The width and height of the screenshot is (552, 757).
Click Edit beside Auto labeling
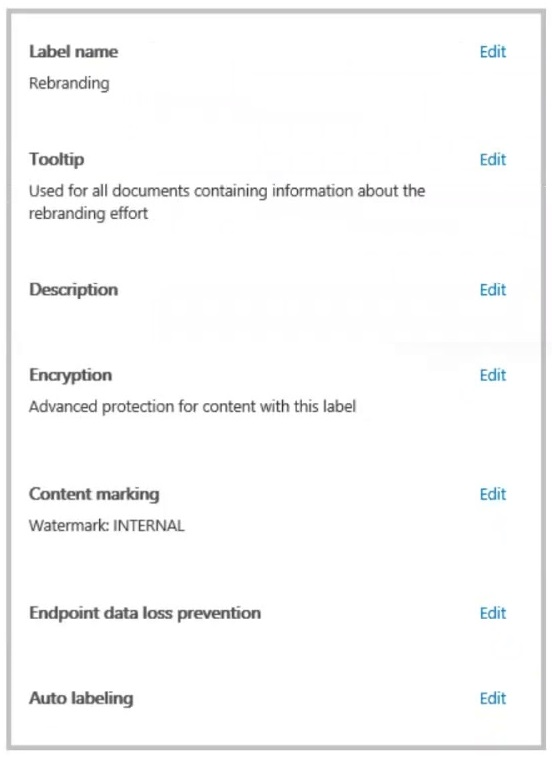(493, 699)
